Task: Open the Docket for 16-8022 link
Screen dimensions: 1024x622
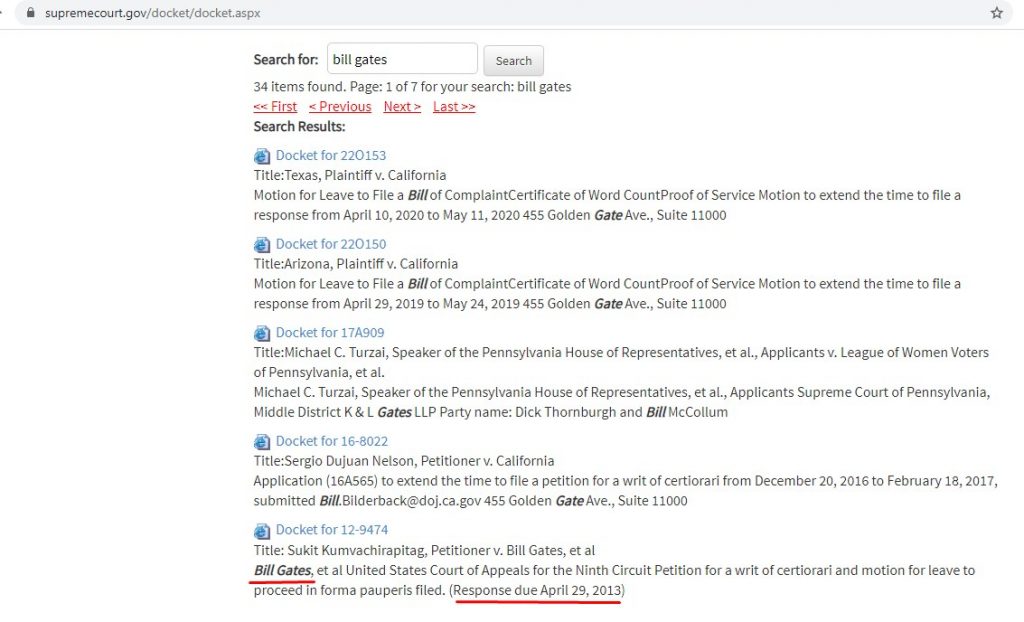Action: [x=332, y=441]
